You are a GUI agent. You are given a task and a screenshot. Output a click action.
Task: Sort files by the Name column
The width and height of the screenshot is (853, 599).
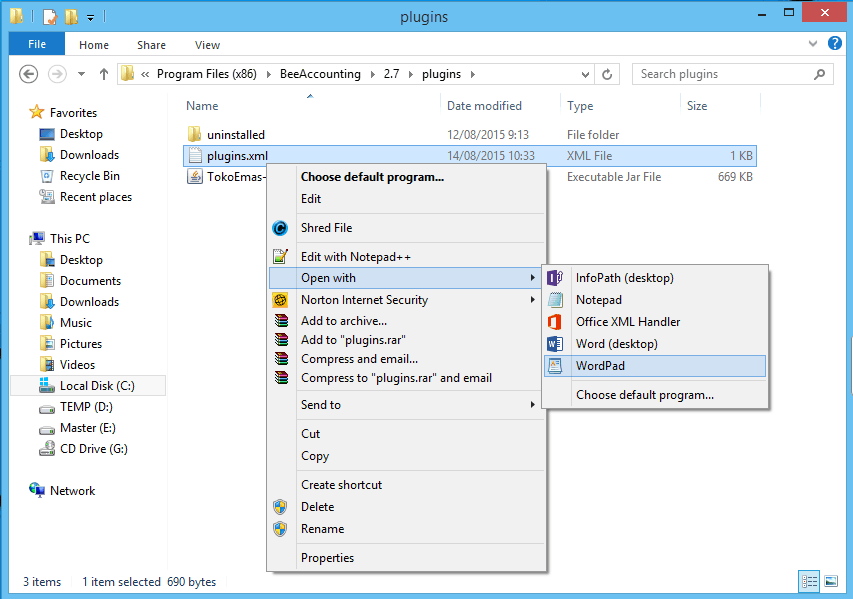click(202, 106)
